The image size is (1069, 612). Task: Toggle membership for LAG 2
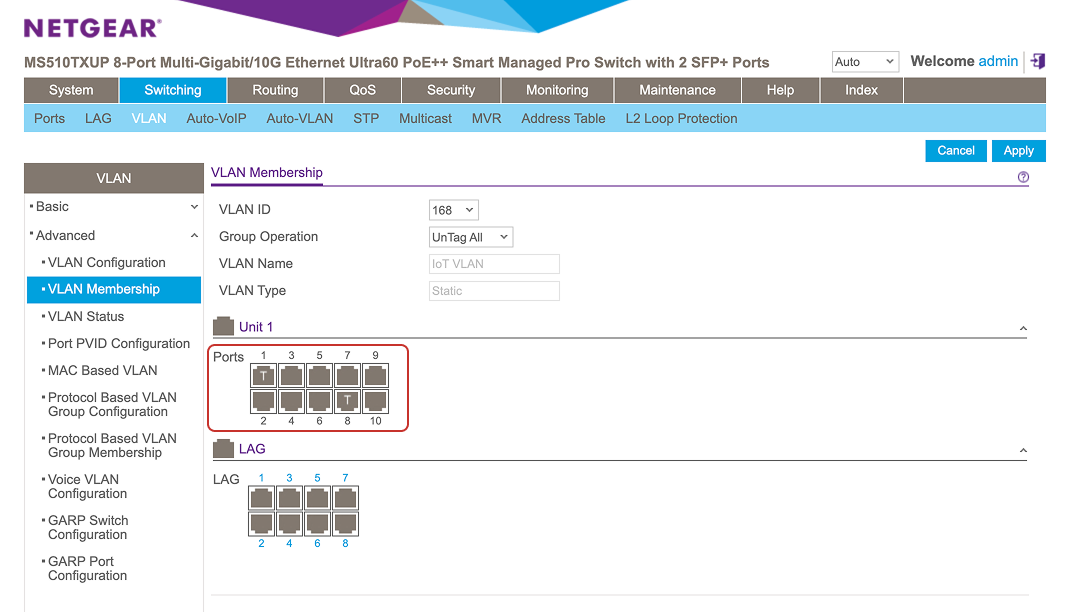tap(261, 523)
